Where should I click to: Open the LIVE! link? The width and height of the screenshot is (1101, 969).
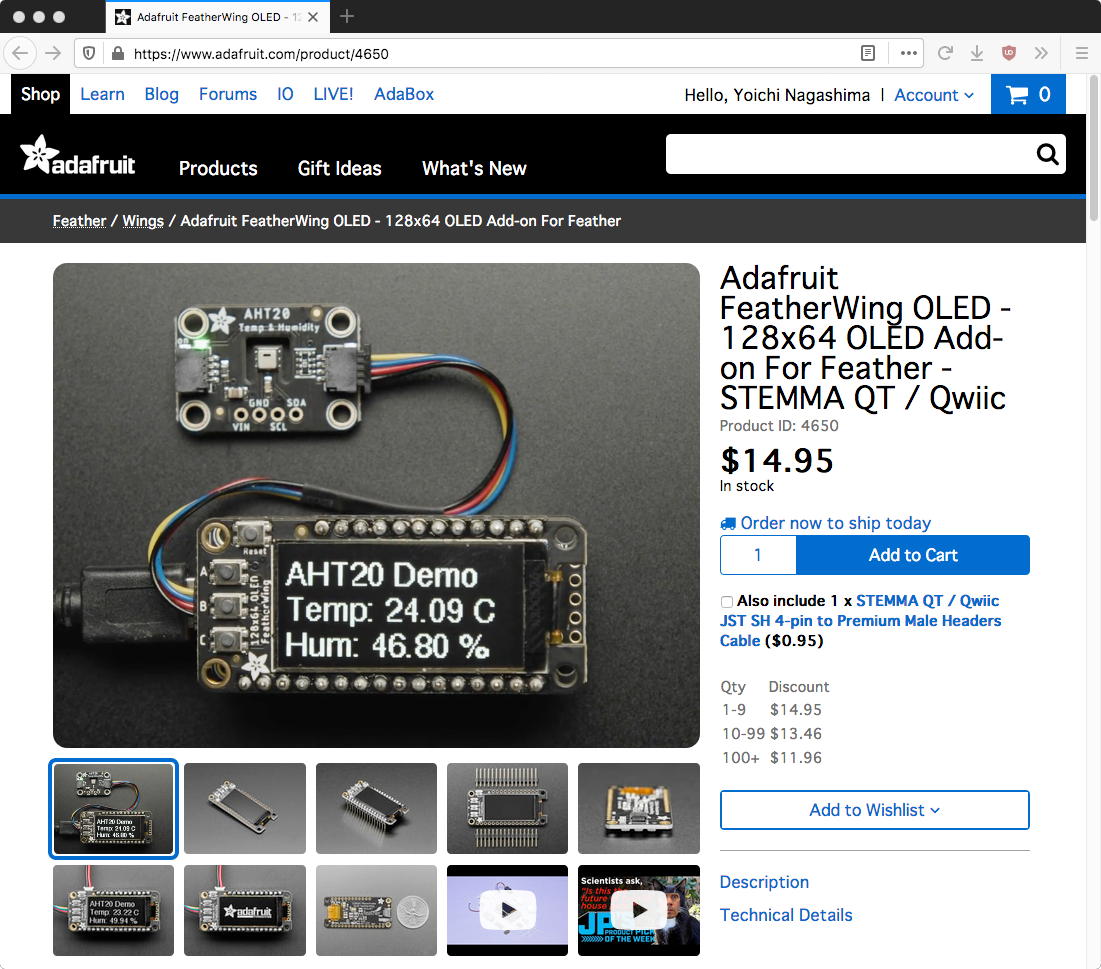(333, 94)
